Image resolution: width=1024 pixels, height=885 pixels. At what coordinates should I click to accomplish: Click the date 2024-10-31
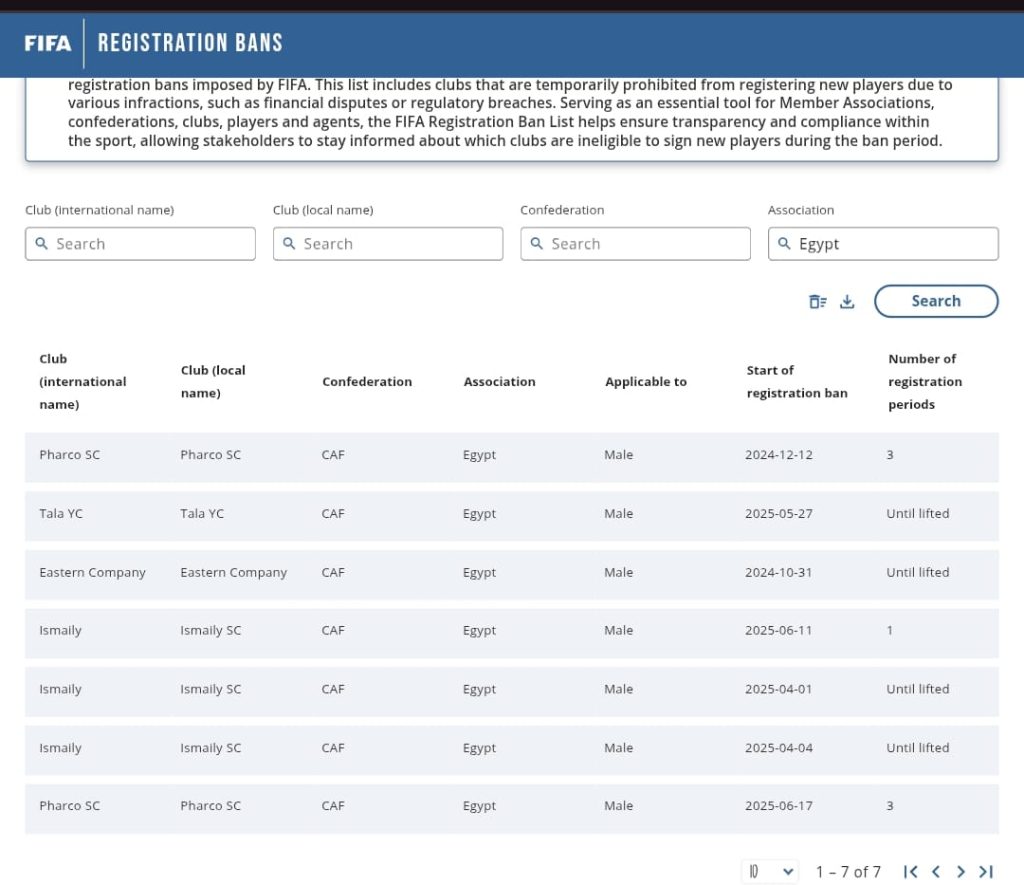(778, 572)
